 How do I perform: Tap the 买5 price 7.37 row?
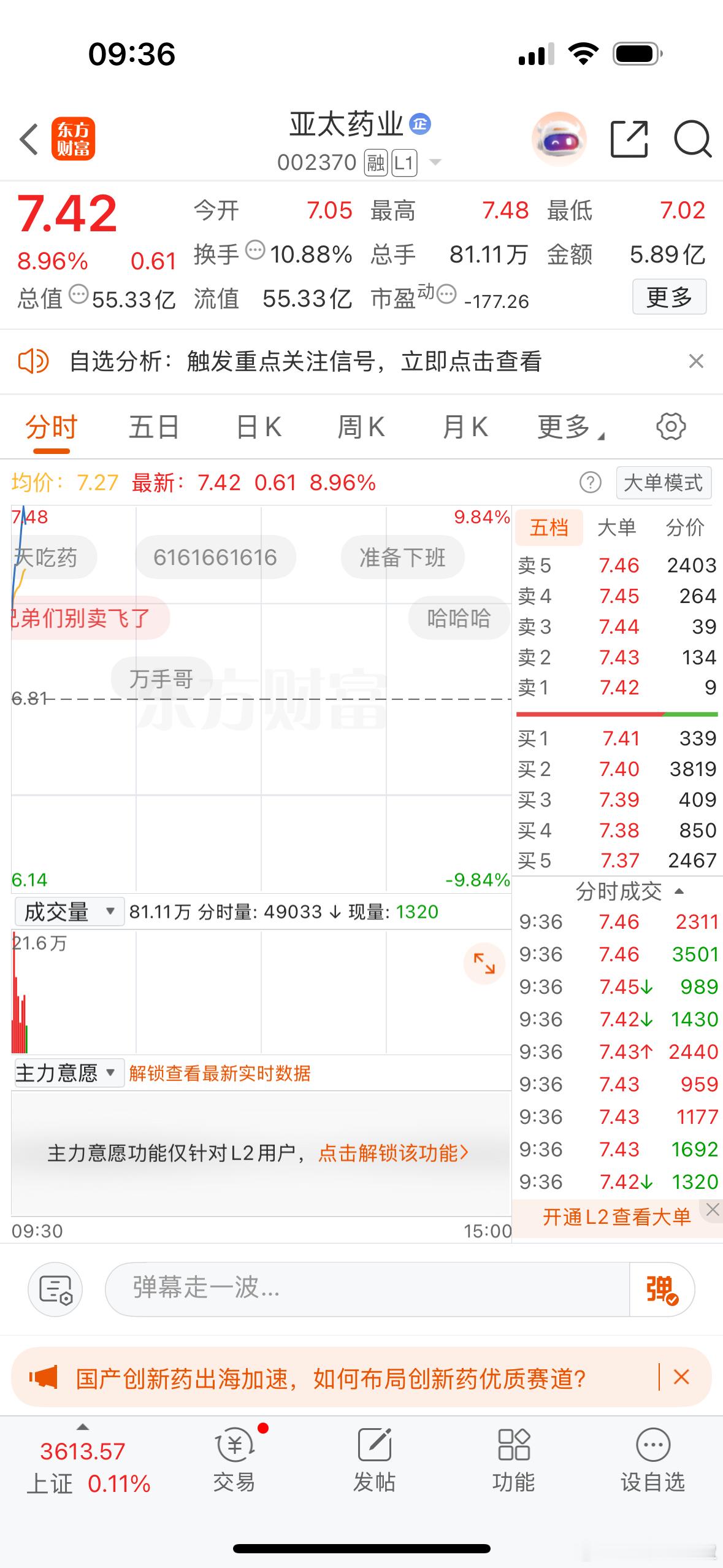coord(617,861)
